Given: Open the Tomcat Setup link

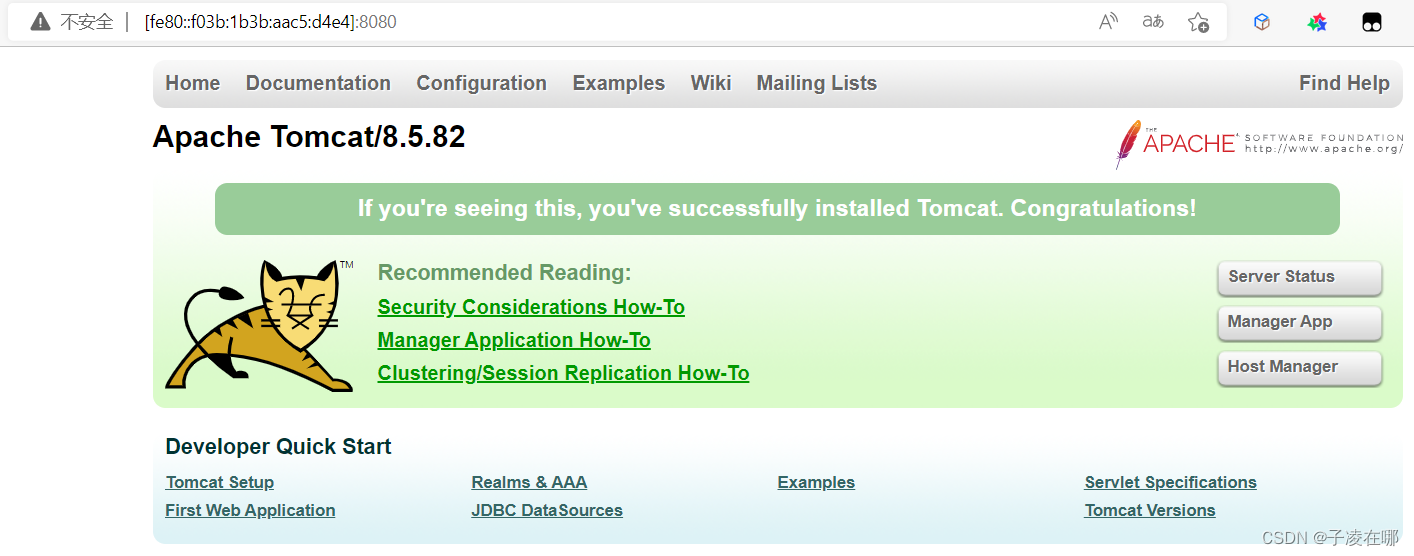Looking at the screenshot, I should (220, 482).
